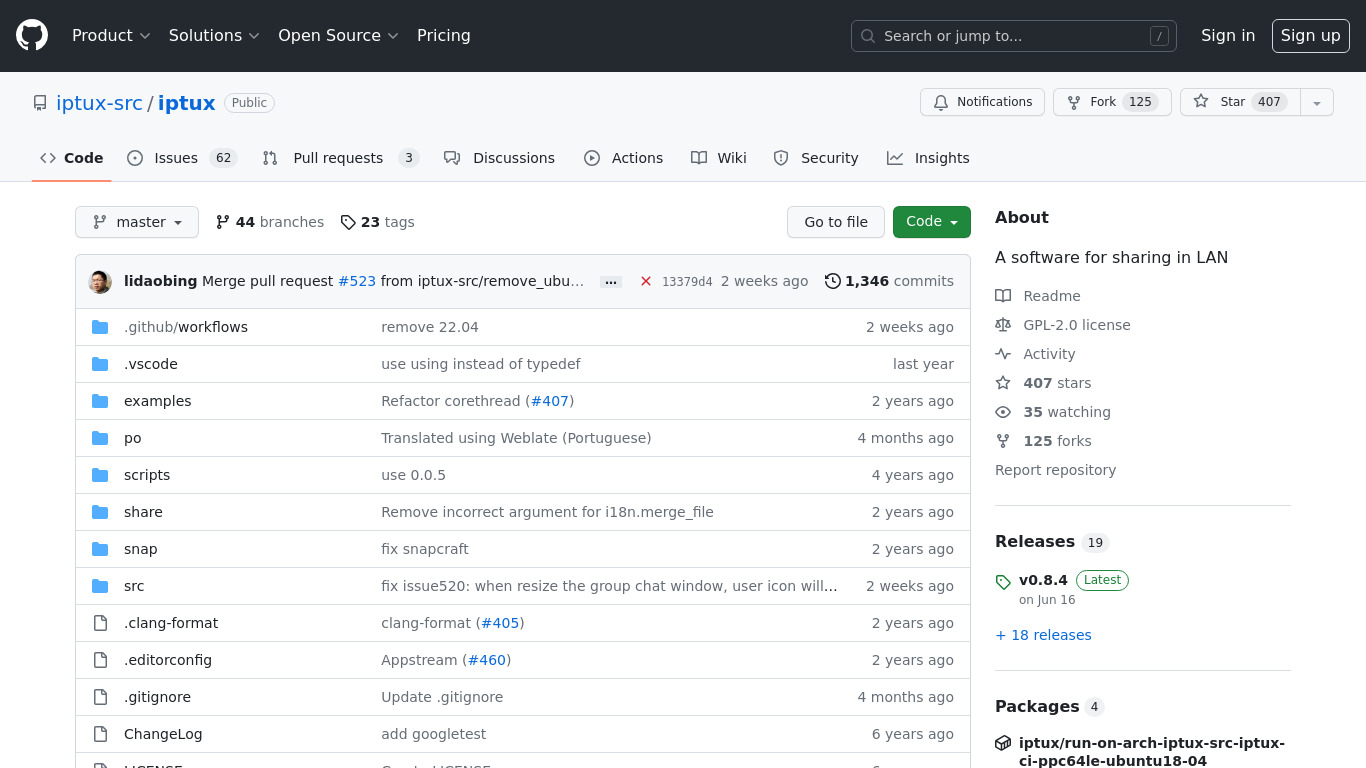
Task: Open the master branch selector dropdown
Action: (x=137, y=222)
